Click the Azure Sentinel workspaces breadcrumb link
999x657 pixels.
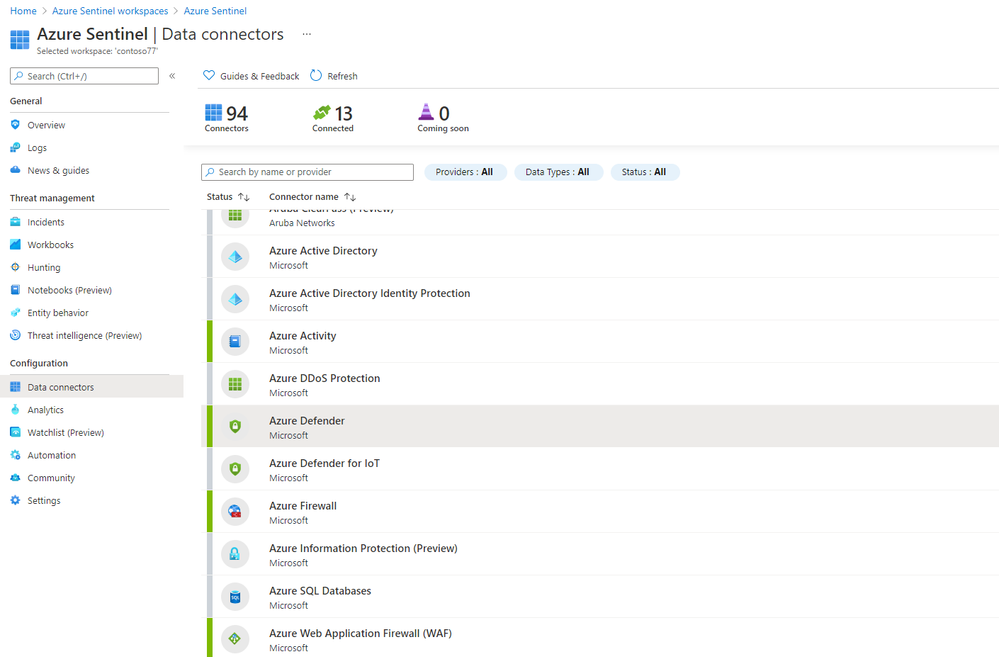(110, 11)
